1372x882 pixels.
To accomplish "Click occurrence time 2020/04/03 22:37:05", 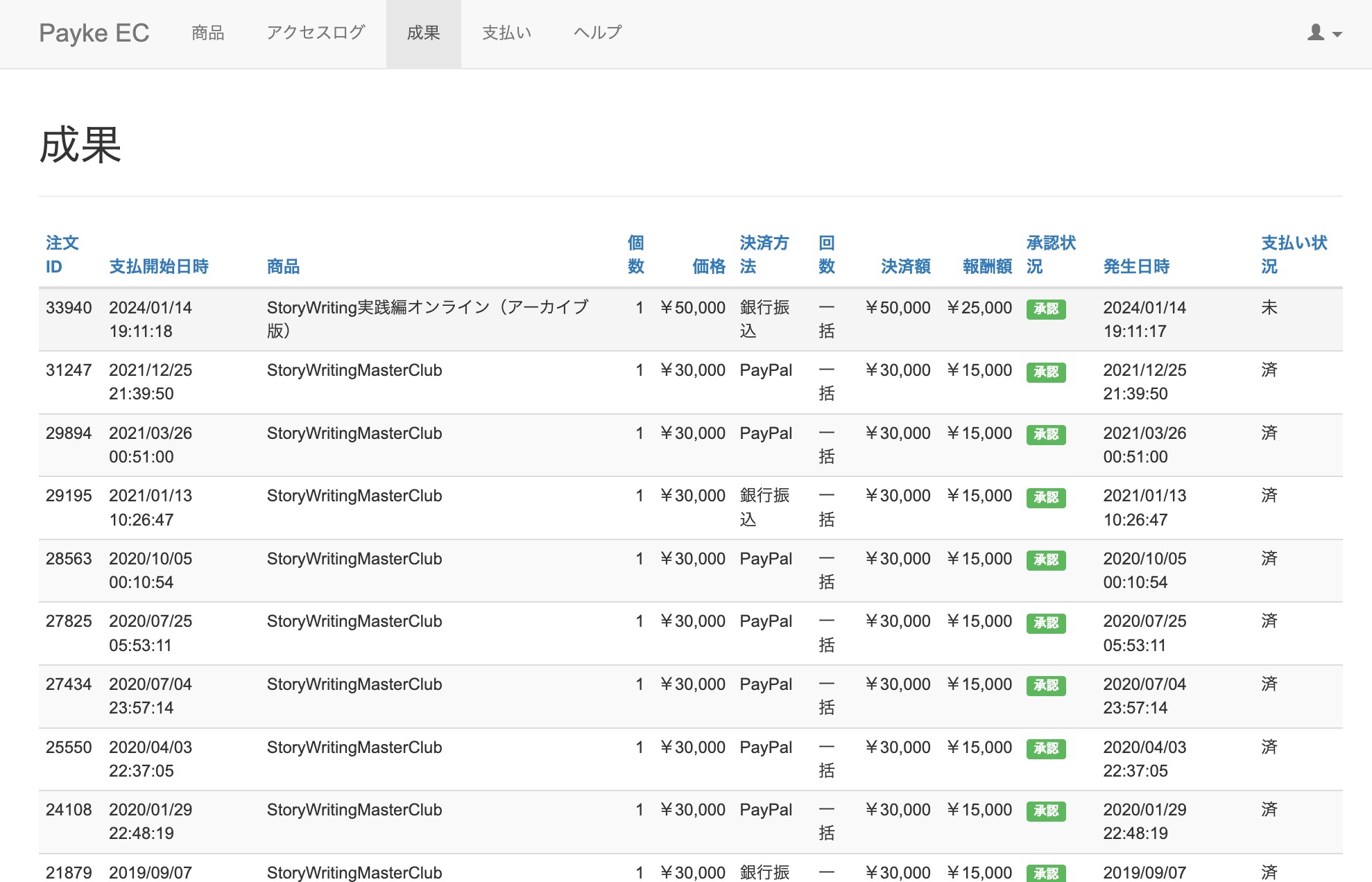I will coord(1144,759).
